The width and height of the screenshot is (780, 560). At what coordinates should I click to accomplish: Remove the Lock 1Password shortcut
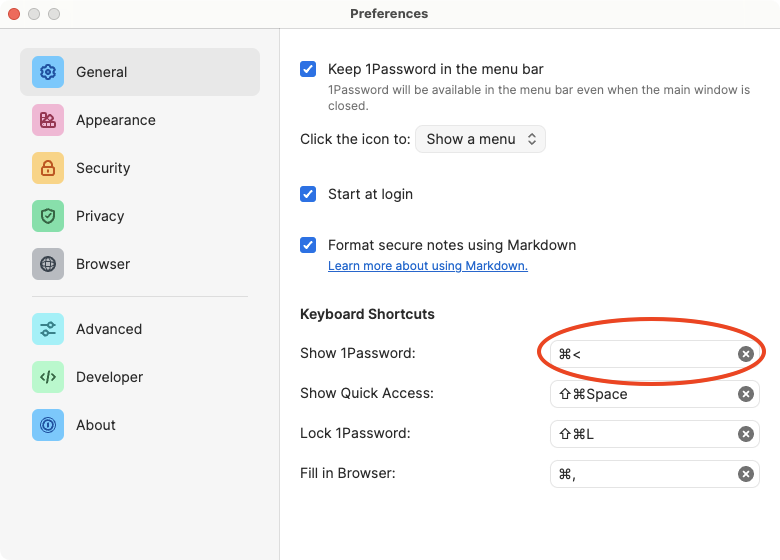click(745, 434)
